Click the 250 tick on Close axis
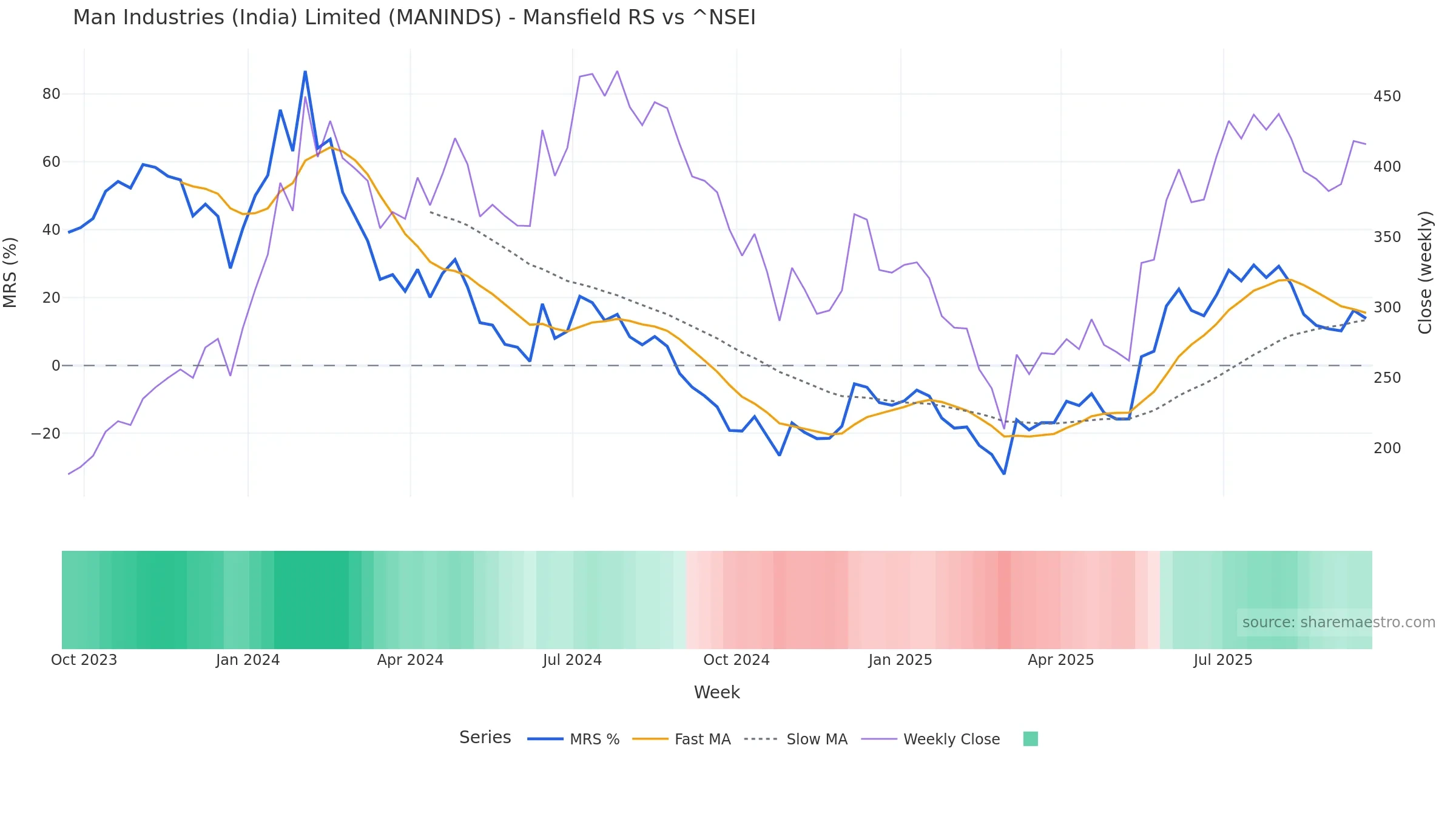The height and width of the screenshot is (819, 1456). 1387,378
